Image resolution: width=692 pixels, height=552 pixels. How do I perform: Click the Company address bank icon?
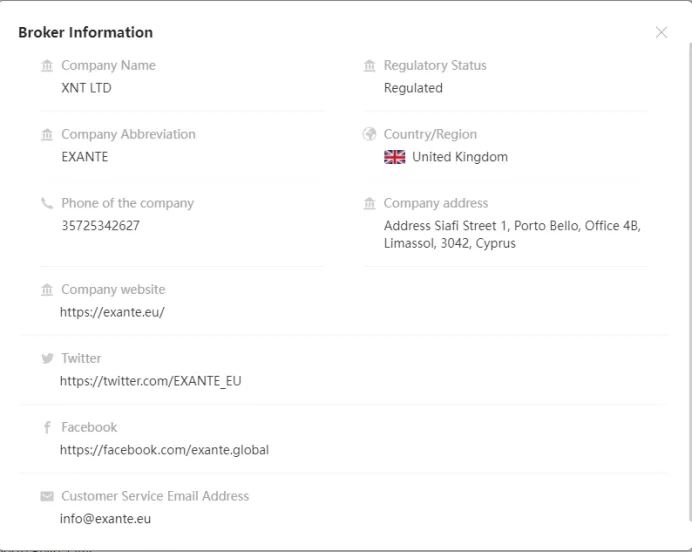[x=369, y=203]
